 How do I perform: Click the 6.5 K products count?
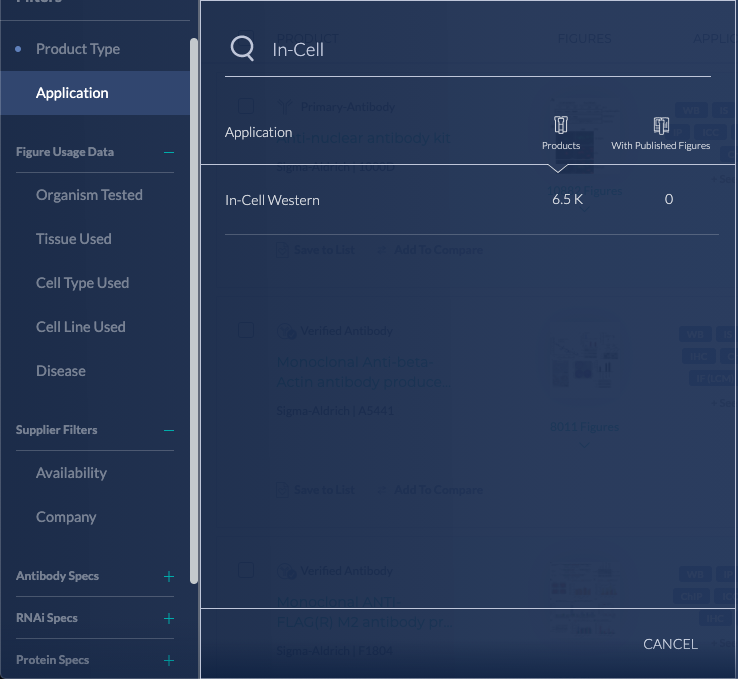click(567, 200)
